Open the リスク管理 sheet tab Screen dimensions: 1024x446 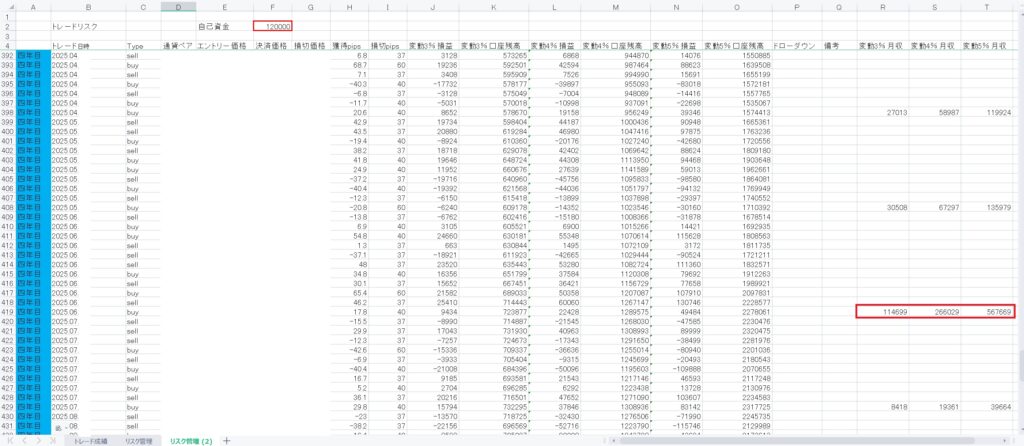(136, 440)
